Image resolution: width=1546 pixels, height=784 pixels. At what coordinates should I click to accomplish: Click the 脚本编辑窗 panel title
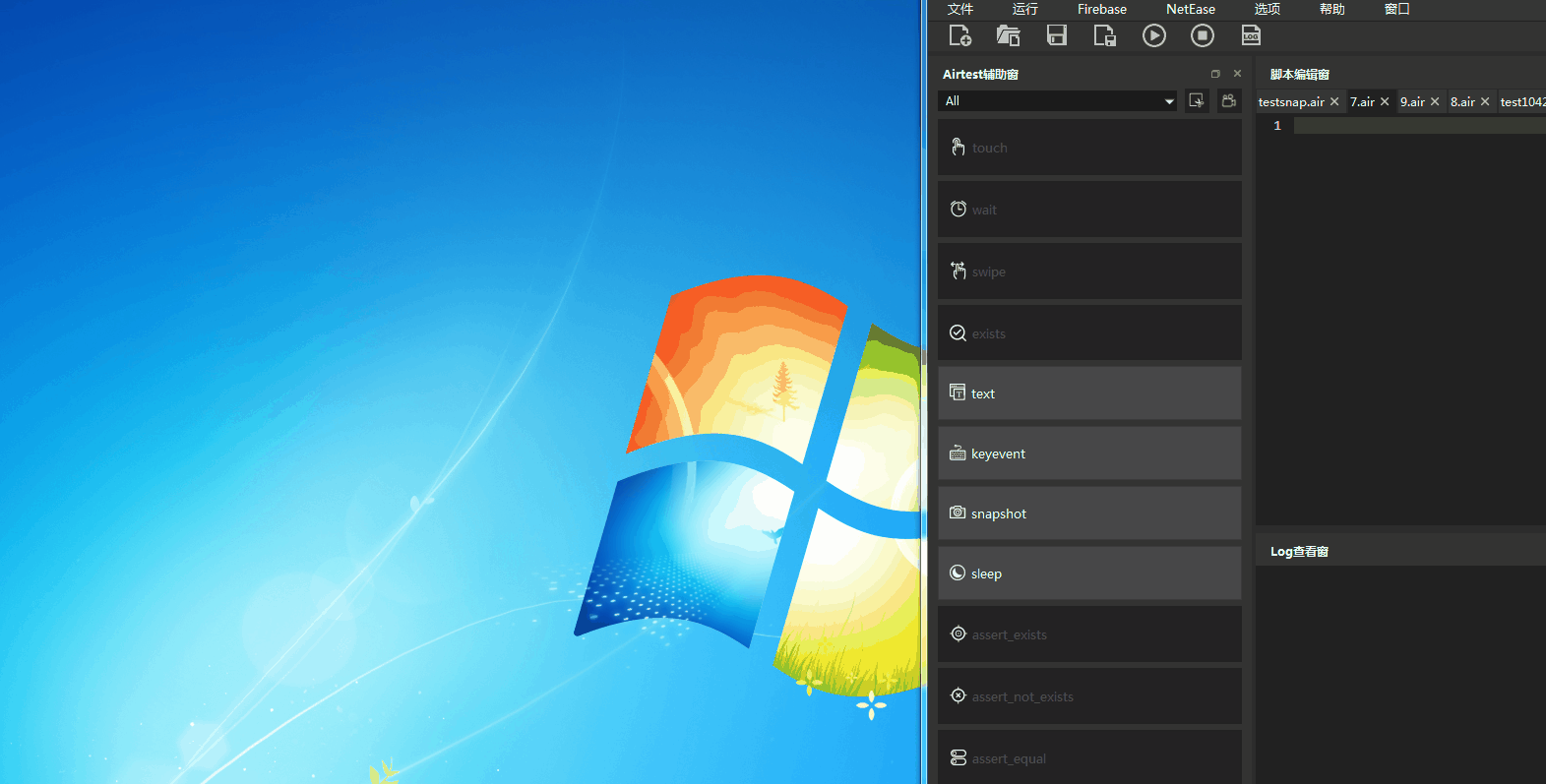[1299, 75]
